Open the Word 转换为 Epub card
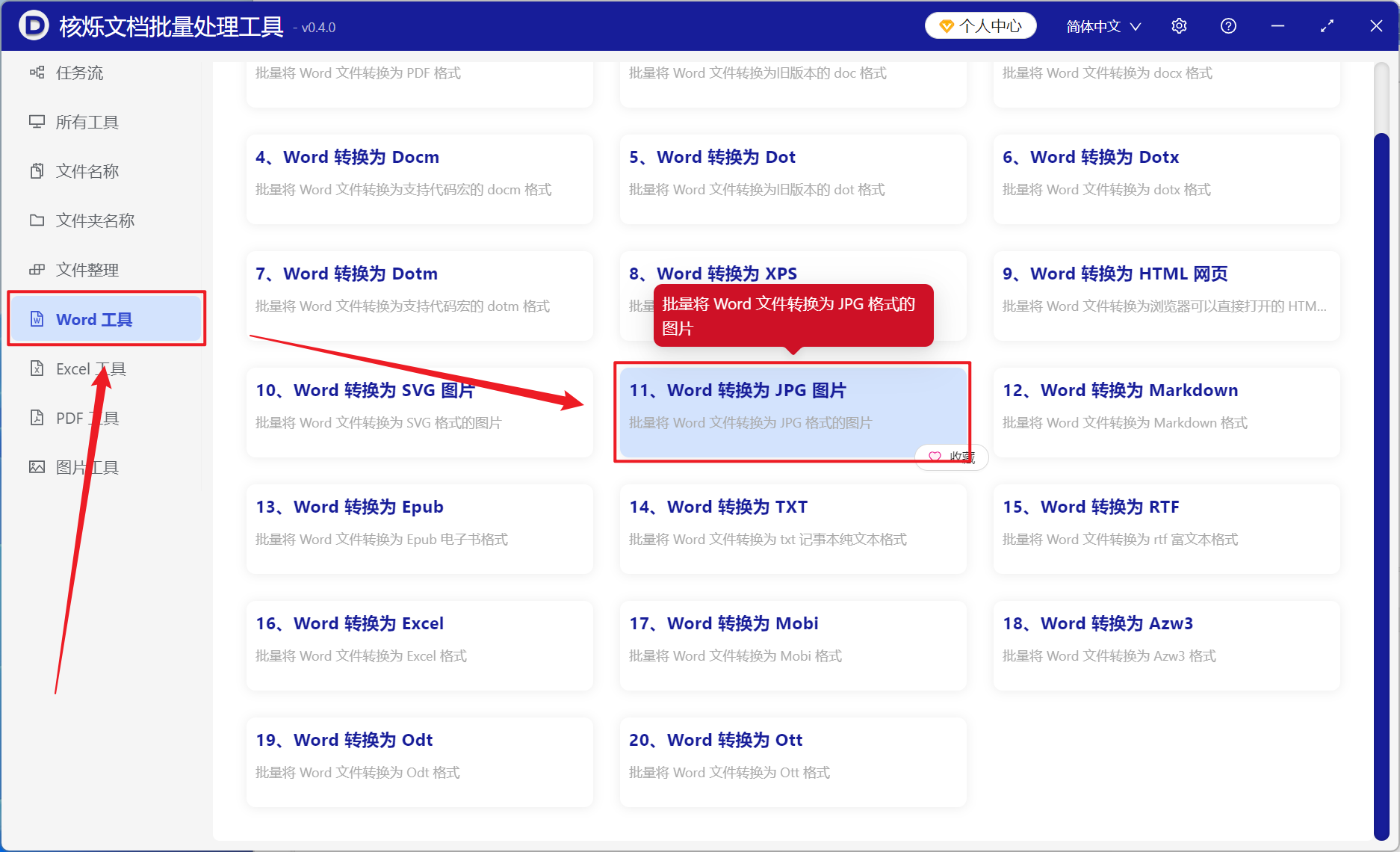 click(419, 529)
